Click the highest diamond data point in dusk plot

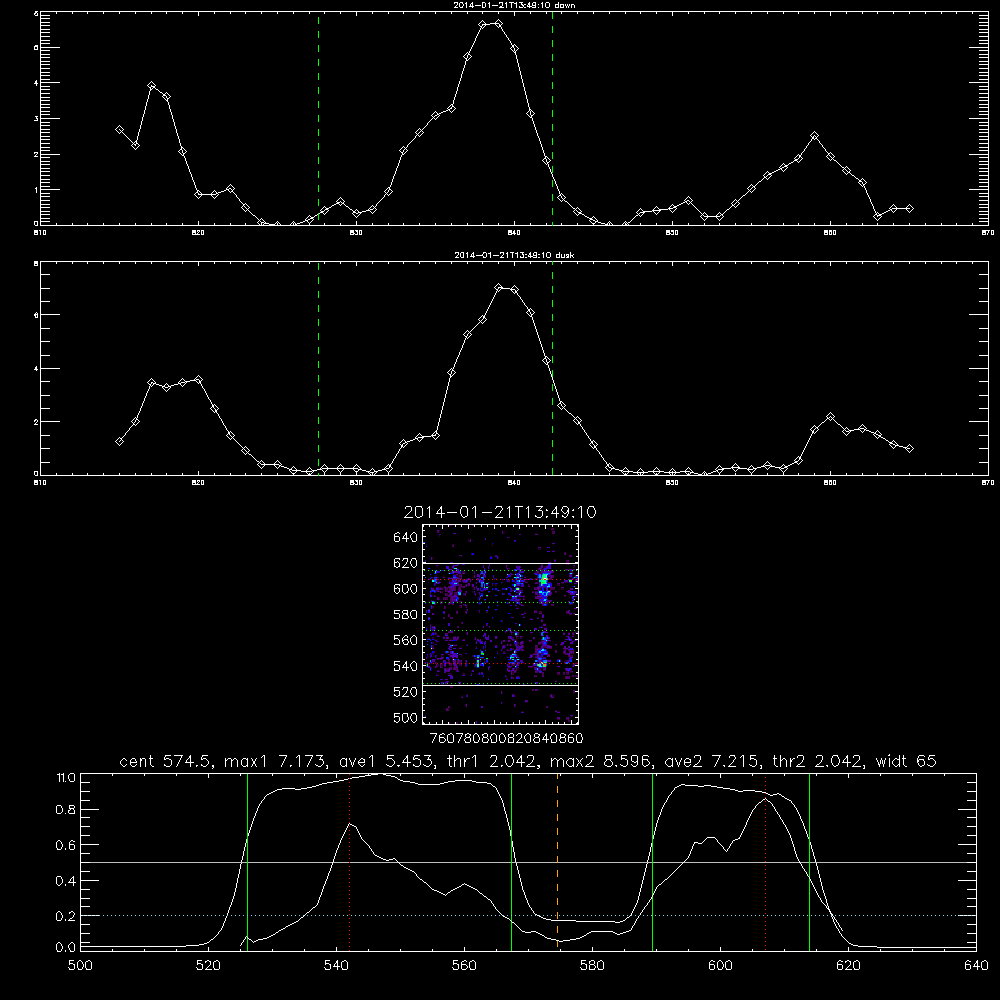click(499, 288)
